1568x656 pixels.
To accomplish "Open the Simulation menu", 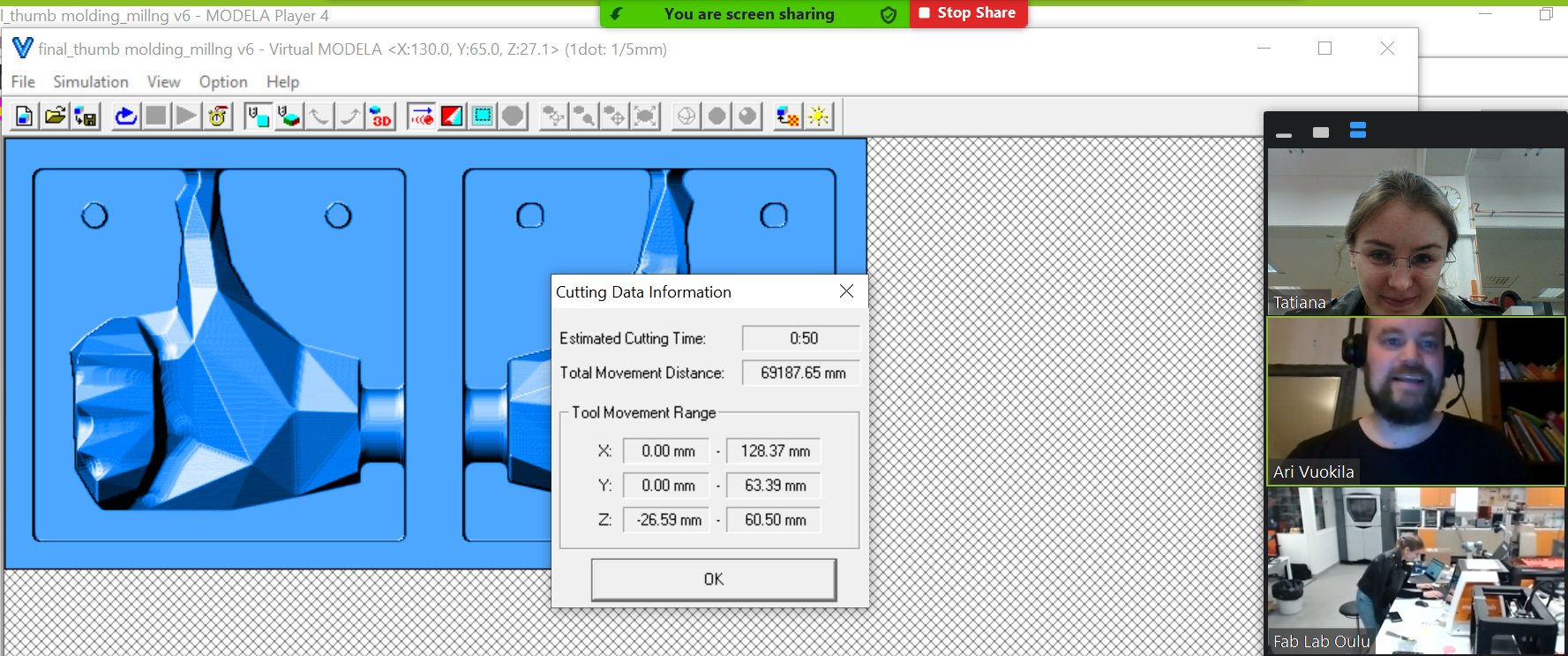I will tap(91, 81).
